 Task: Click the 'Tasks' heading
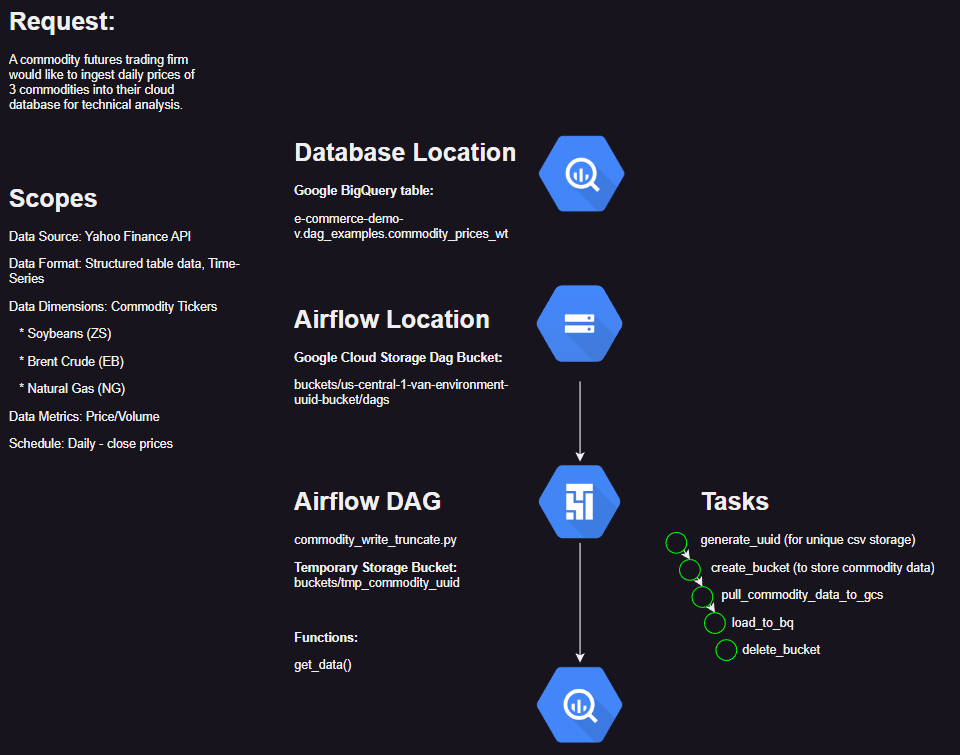click(735, 501)
